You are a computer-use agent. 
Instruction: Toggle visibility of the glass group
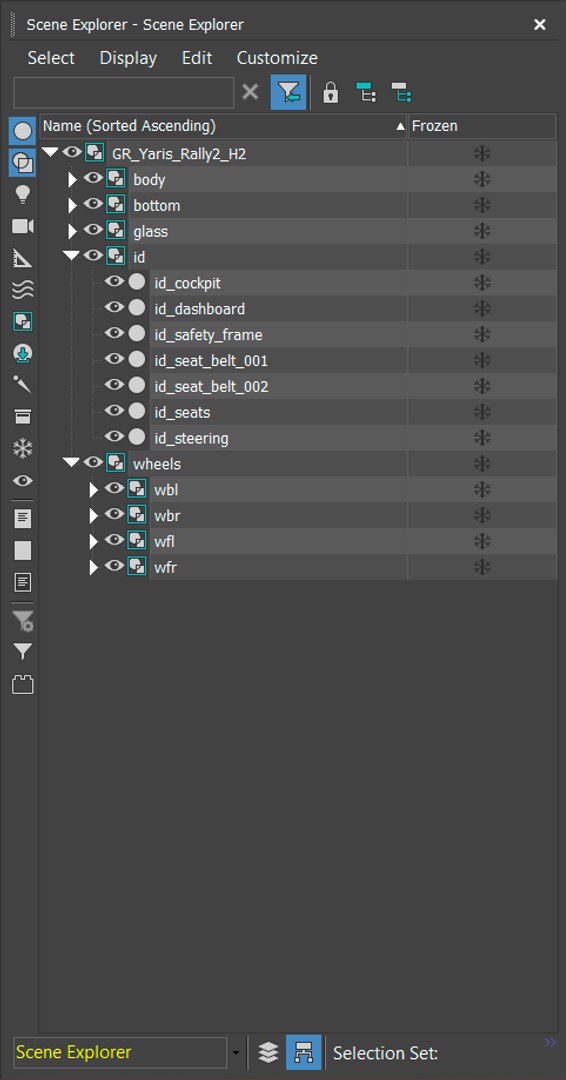pos(93,230)
